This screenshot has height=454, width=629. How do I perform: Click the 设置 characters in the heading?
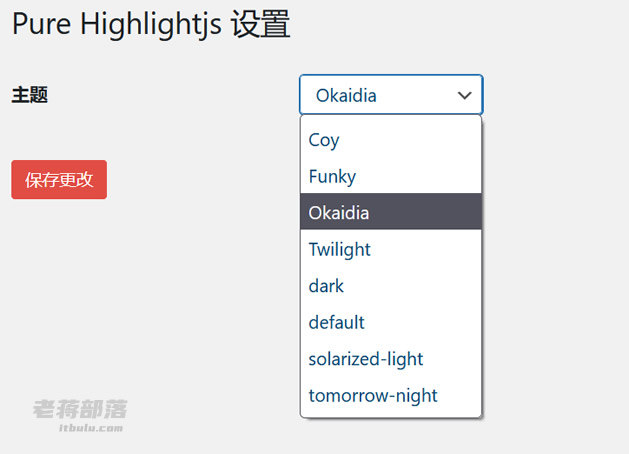click(x=260, y=24)
